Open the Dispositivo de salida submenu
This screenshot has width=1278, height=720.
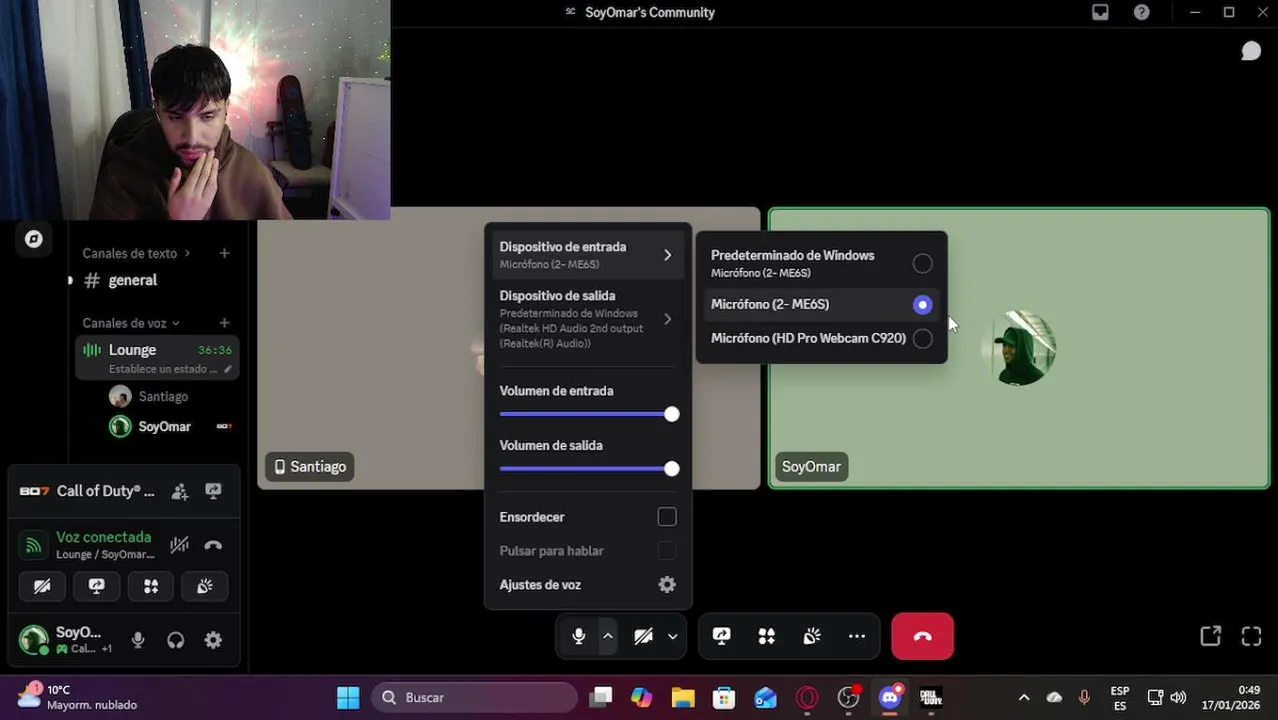(x=588, y=319)
